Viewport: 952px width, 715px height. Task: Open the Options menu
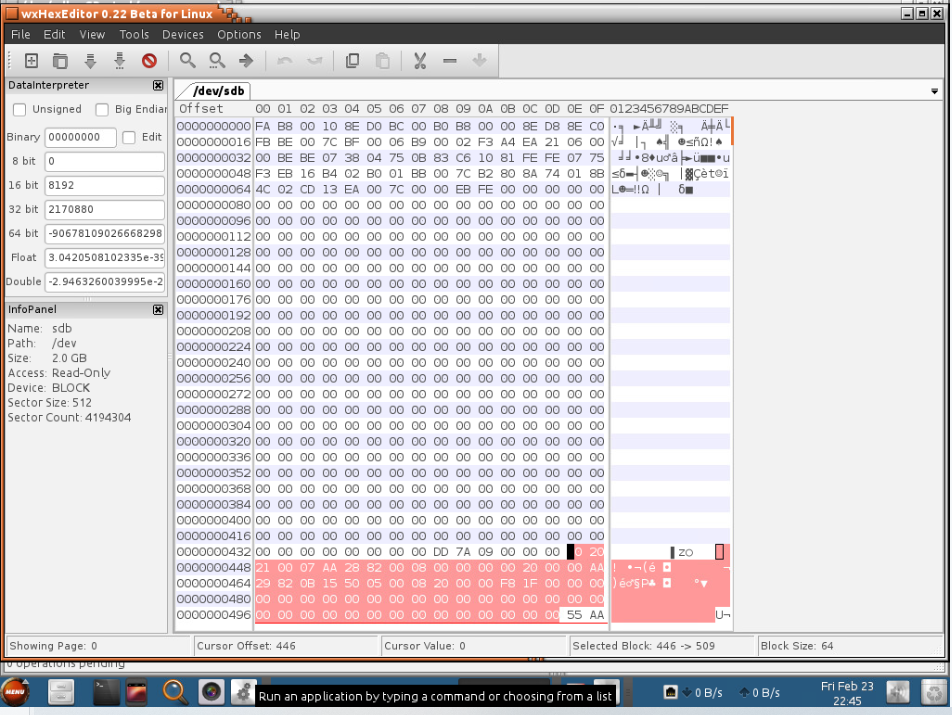point(239,34)
